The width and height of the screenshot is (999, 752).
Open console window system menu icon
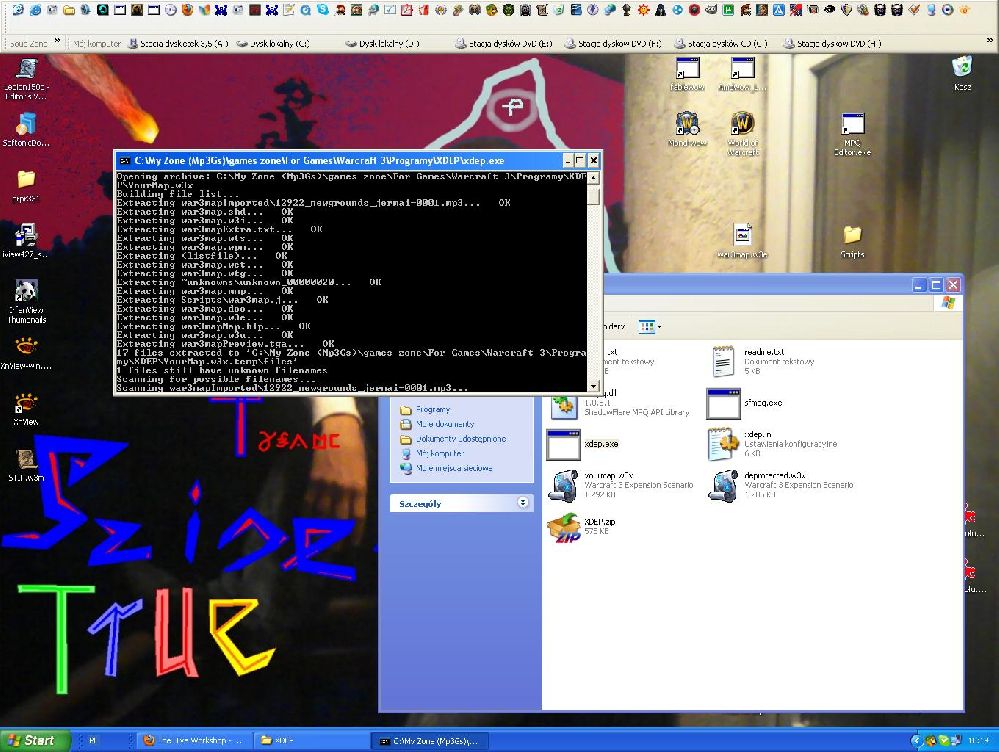tap(125, 161)
